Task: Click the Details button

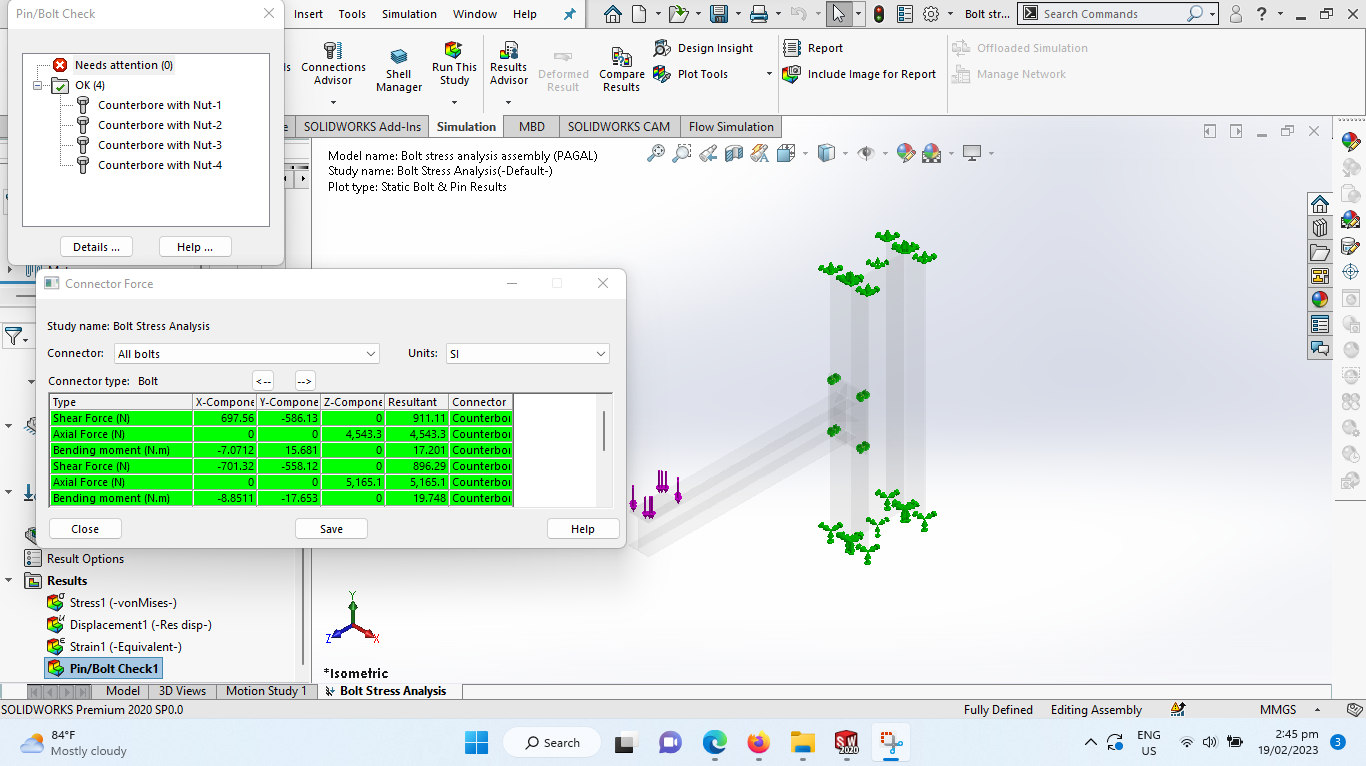Action: tap(96, 247)
